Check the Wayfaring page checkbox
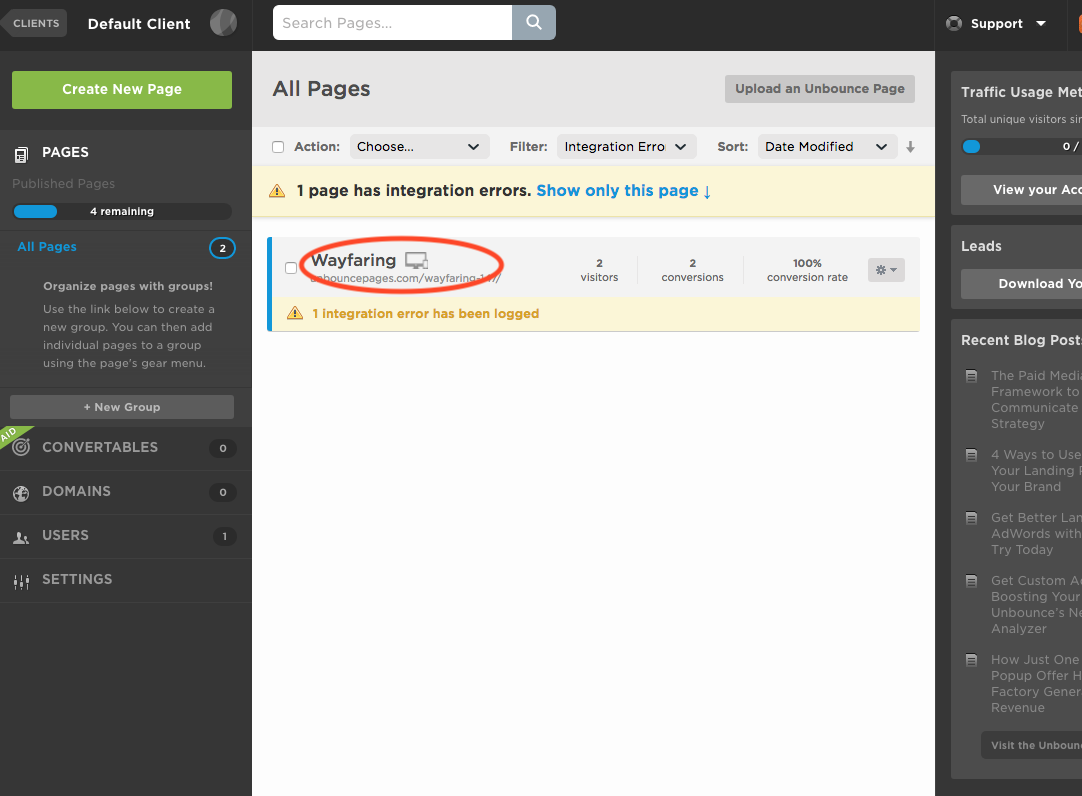Image resolution: width=1082 pixels, height=796 pixels. coord(291,268)
